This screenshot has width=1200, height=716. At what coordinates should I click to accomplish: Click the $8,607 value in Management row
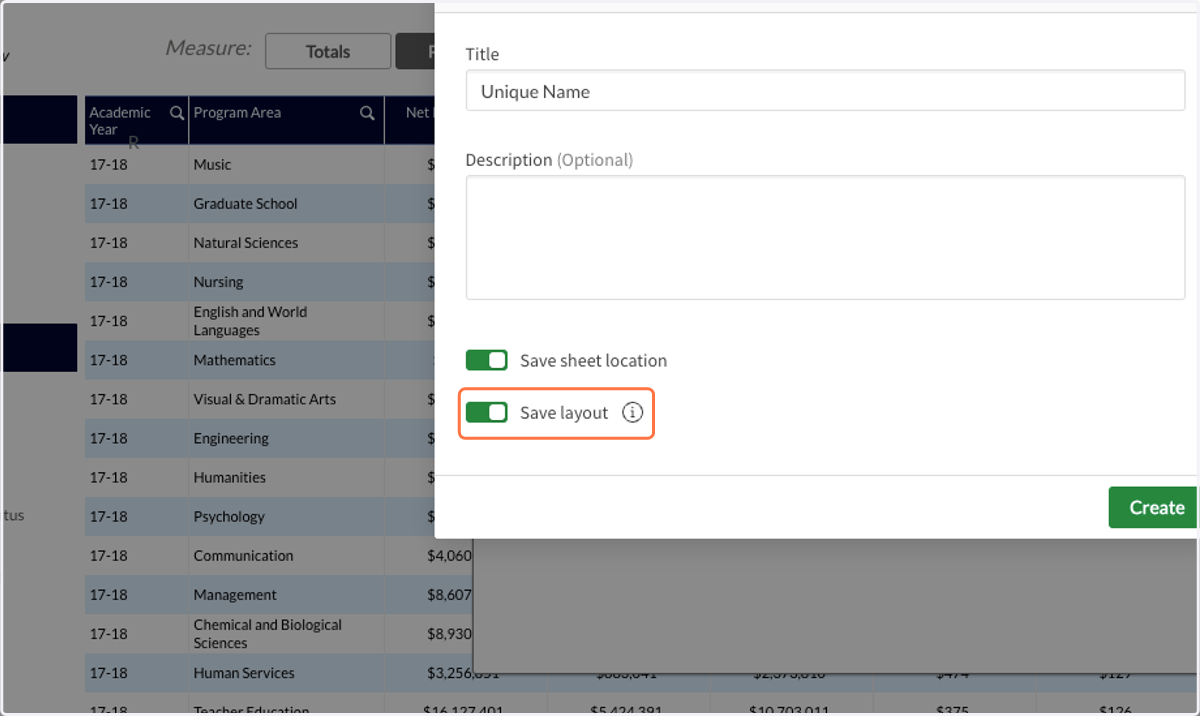coord(448,595)
